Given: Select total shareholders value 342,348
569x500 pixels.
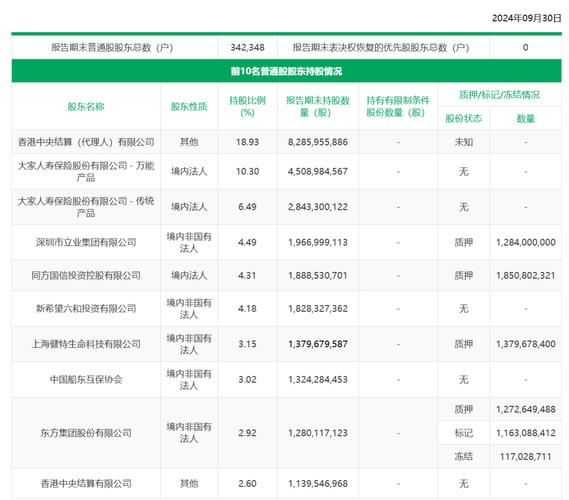Looking at the screenshot, I should coord(247,48).
